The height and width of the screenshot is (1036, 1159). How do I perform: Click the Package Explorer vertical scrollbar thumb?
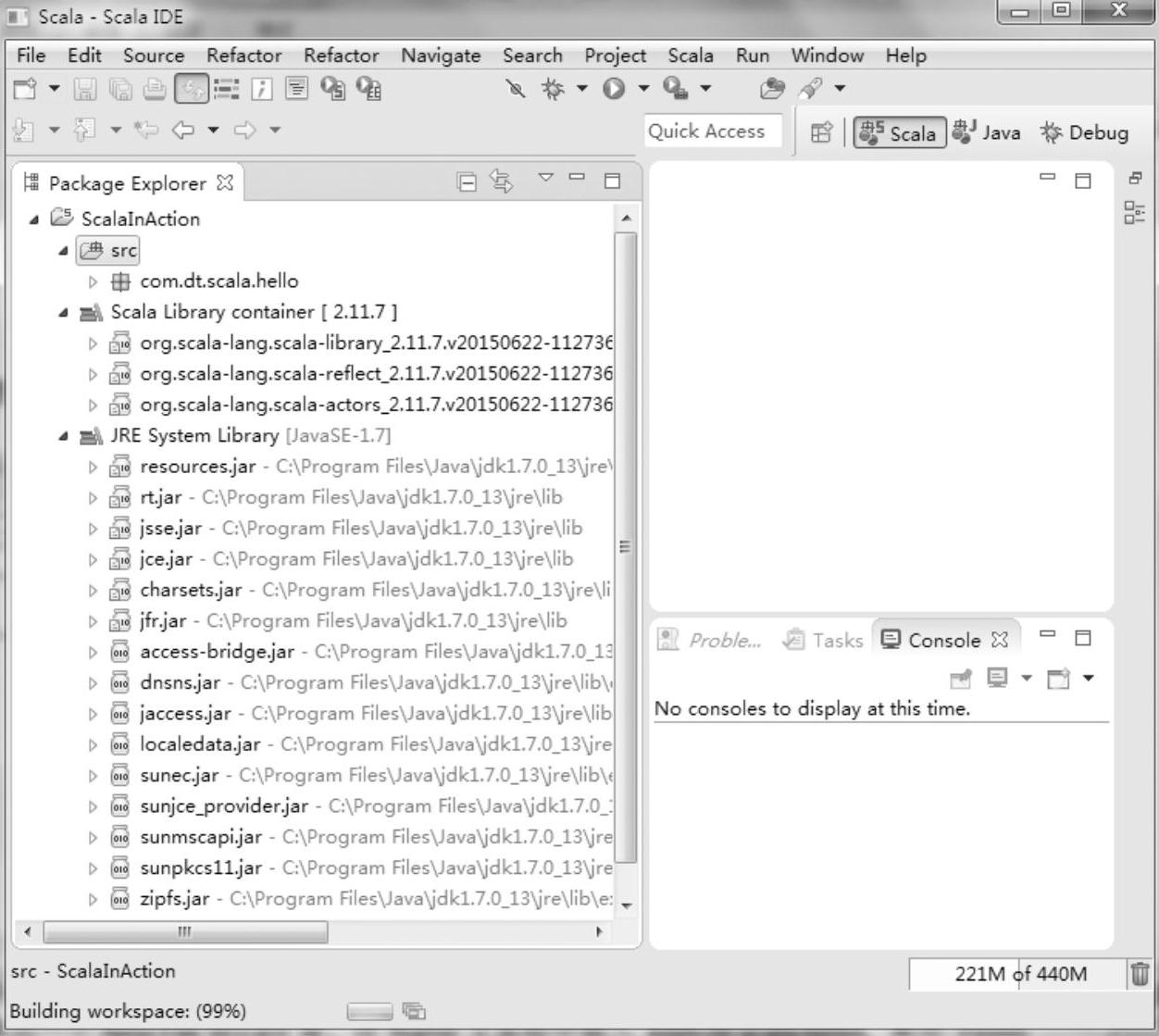pyautogui.click(x=626, y=547)
